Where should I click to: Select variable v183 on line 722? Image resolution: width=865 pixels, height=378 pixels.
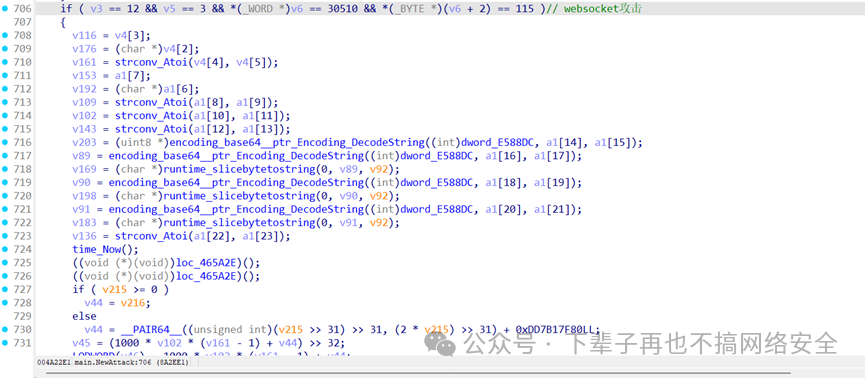[84, 222]
